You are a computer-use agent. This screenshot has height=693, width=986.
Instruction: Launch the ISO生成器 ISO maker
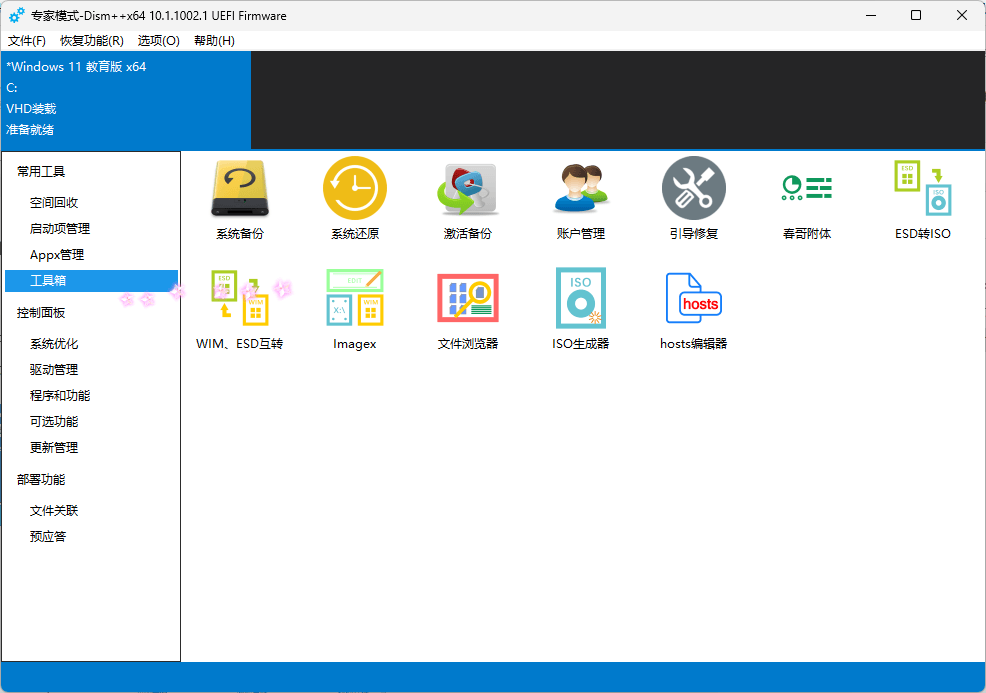pos(580,309)
